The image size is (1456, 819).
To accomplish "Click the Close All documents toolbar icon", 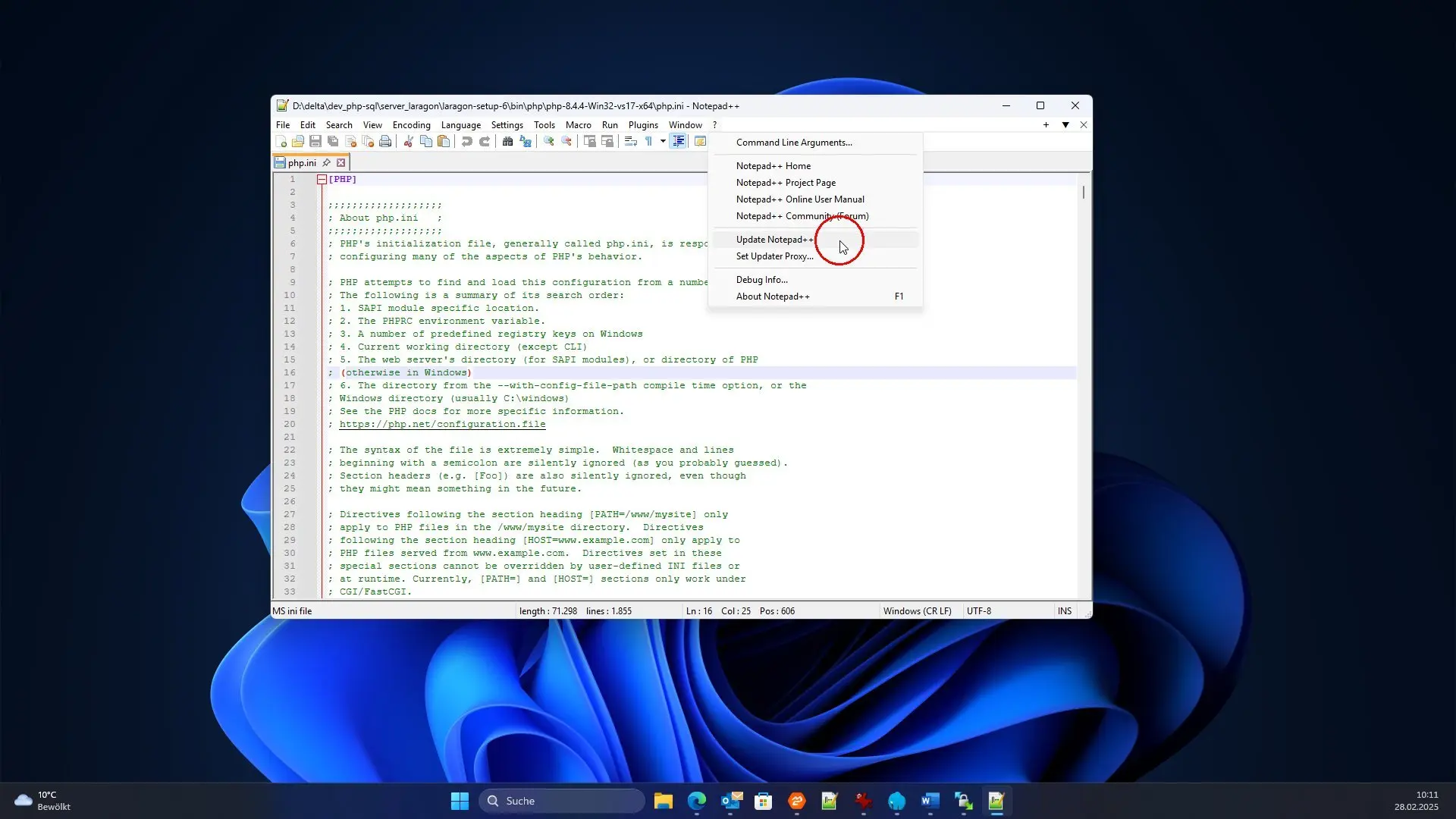I will (x=368, y=142).
